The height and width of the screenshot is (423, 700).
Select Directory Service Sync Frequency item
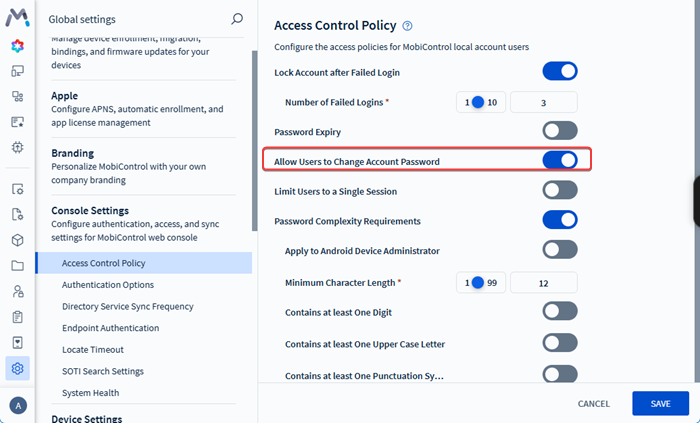[x=127, y=306]
